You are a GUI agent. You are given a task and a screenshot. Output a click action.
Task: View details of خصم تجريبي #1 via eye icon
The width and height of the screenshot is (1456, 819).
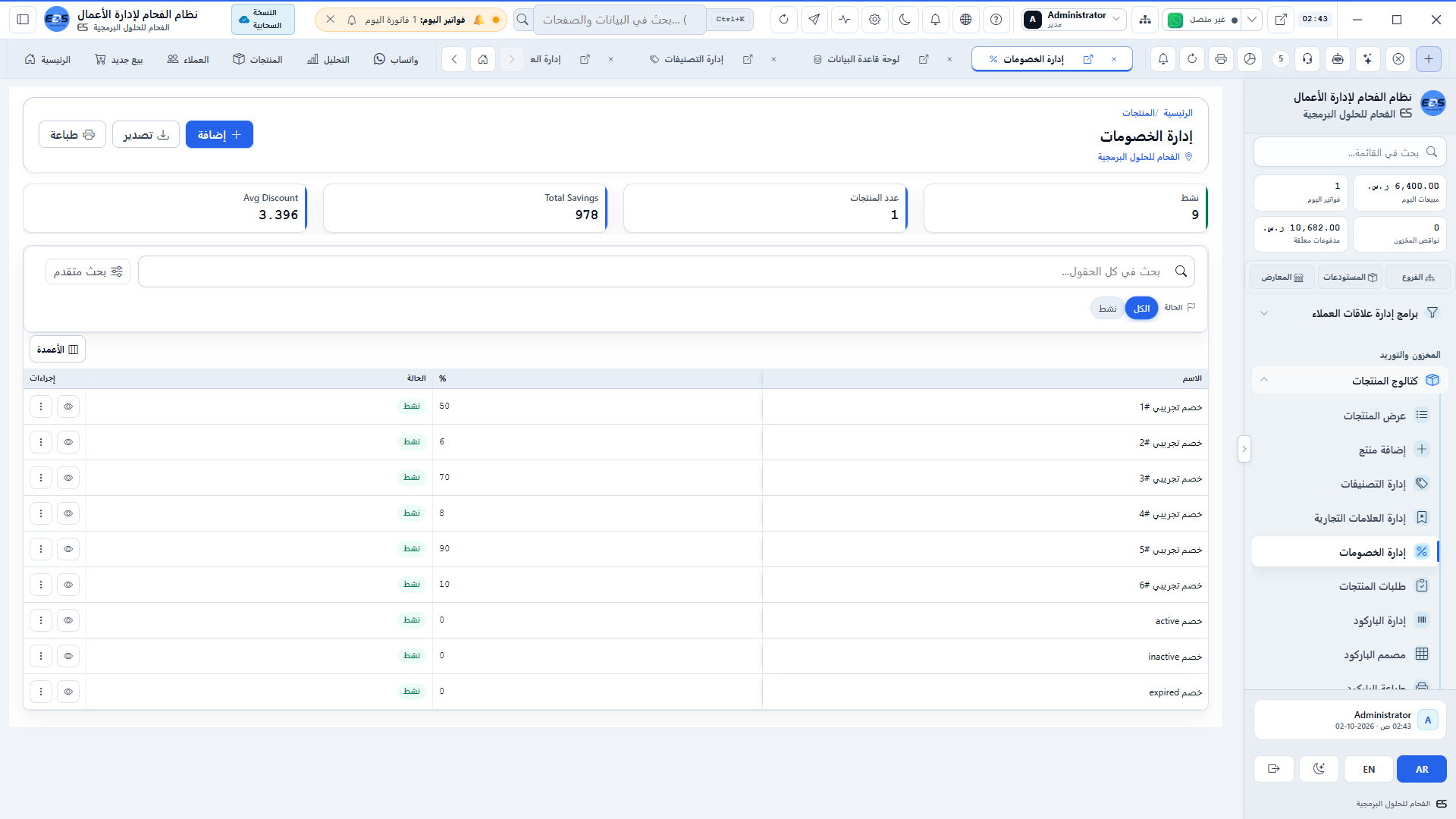[x=68, y=406]
